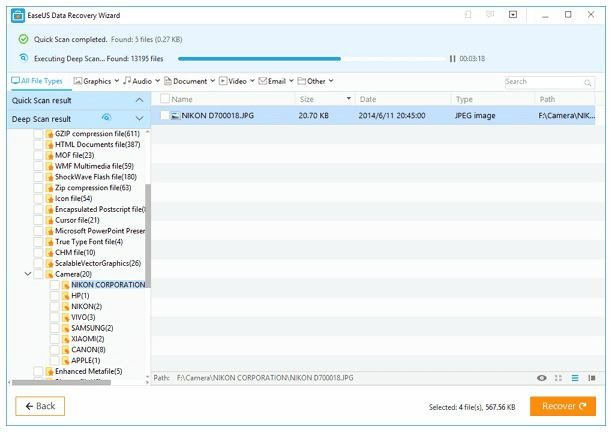Check the WMF Multimedia file checkbox
Screen dimensions: 611x434
[38, 166]
